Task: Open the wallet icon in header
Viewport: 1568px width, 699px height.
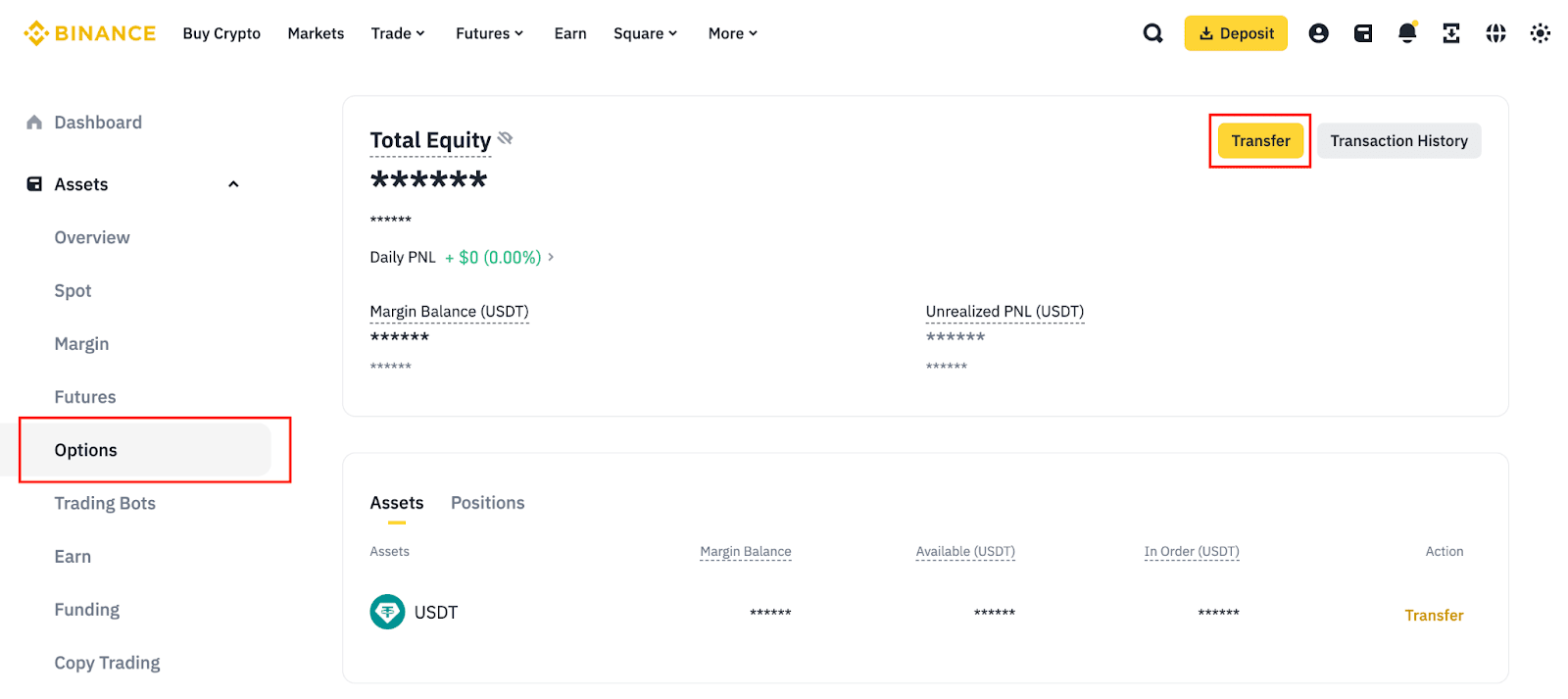Action: click(x=1363, y=33)
